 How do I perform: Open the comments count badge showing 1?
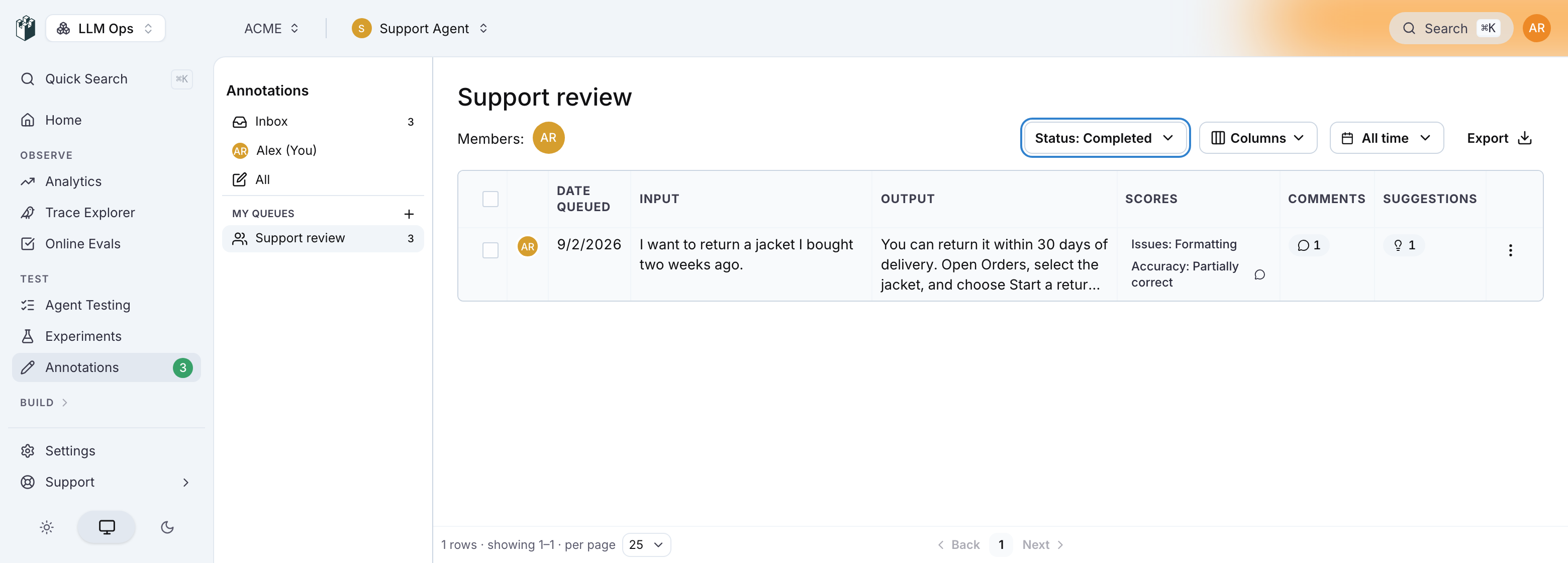(1309, 245)
